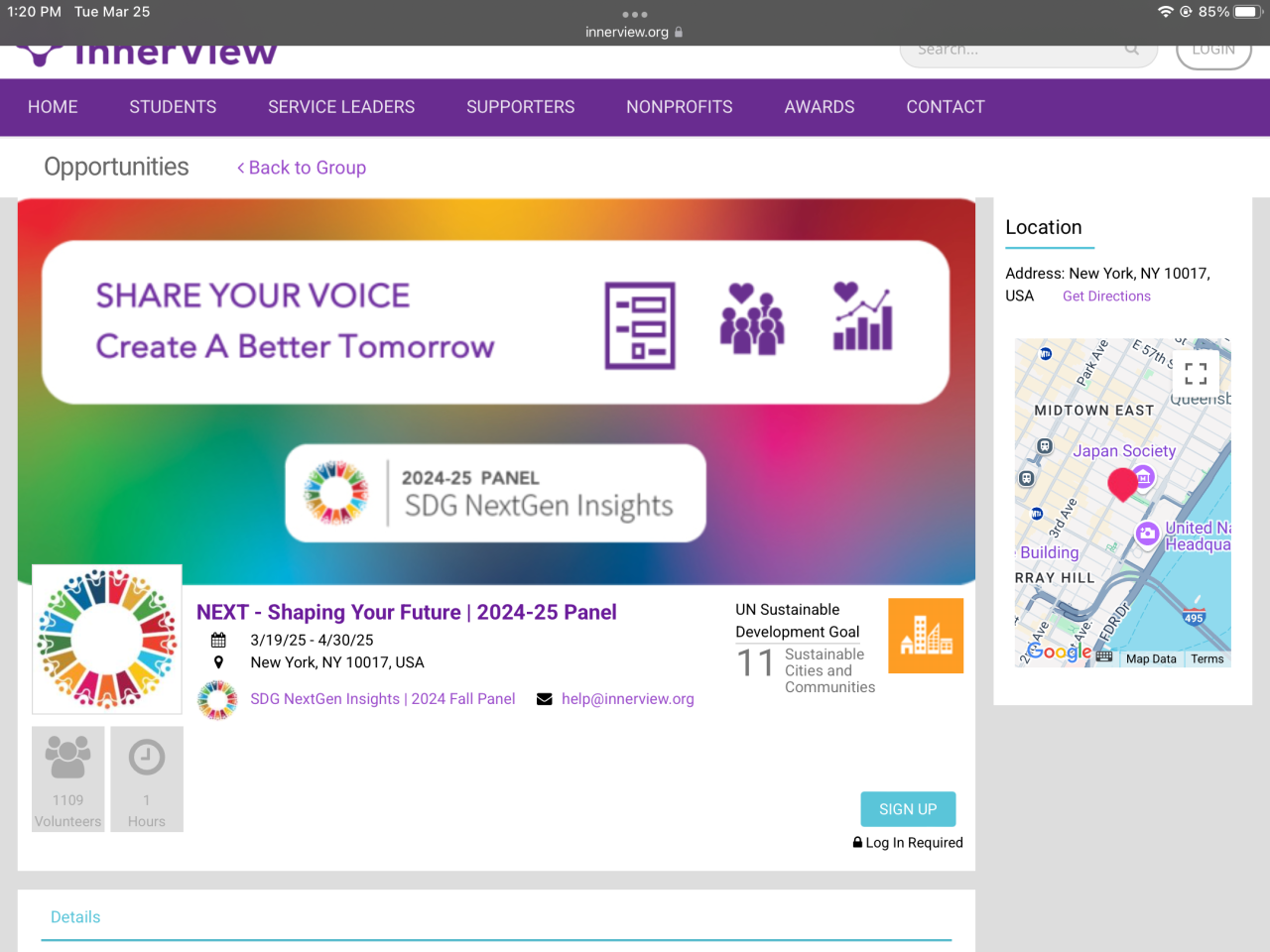
Task: Click the SDG wheel group icon beside Fall Panel
Action: click(x=217, y=700)
